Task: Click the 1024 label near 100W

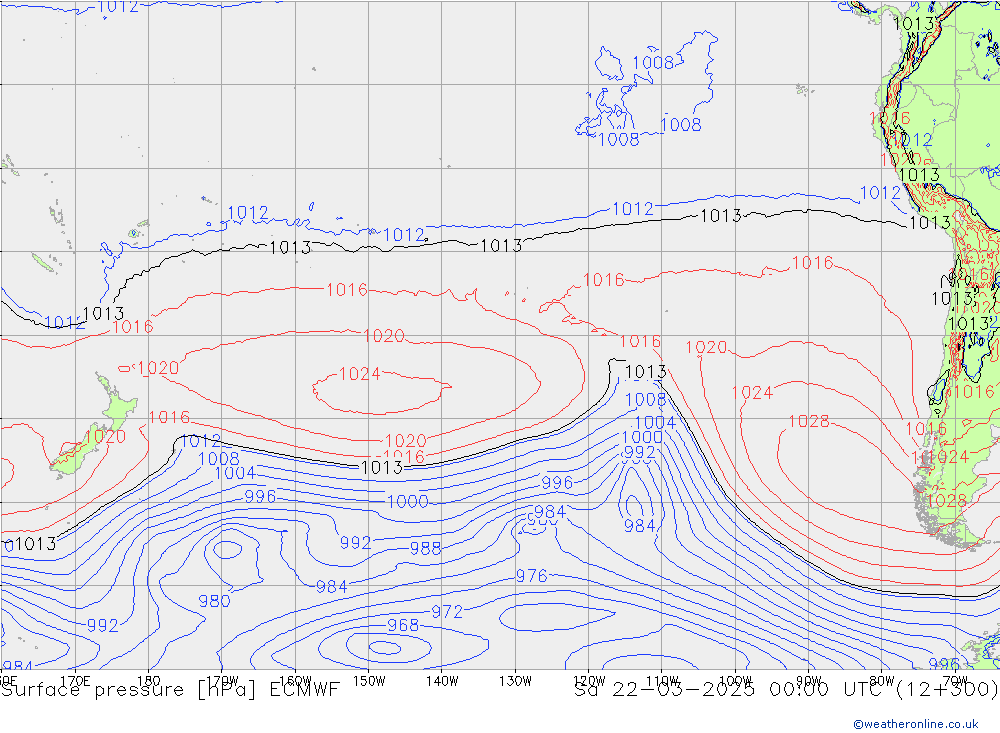Action: [x=752, y=393]
